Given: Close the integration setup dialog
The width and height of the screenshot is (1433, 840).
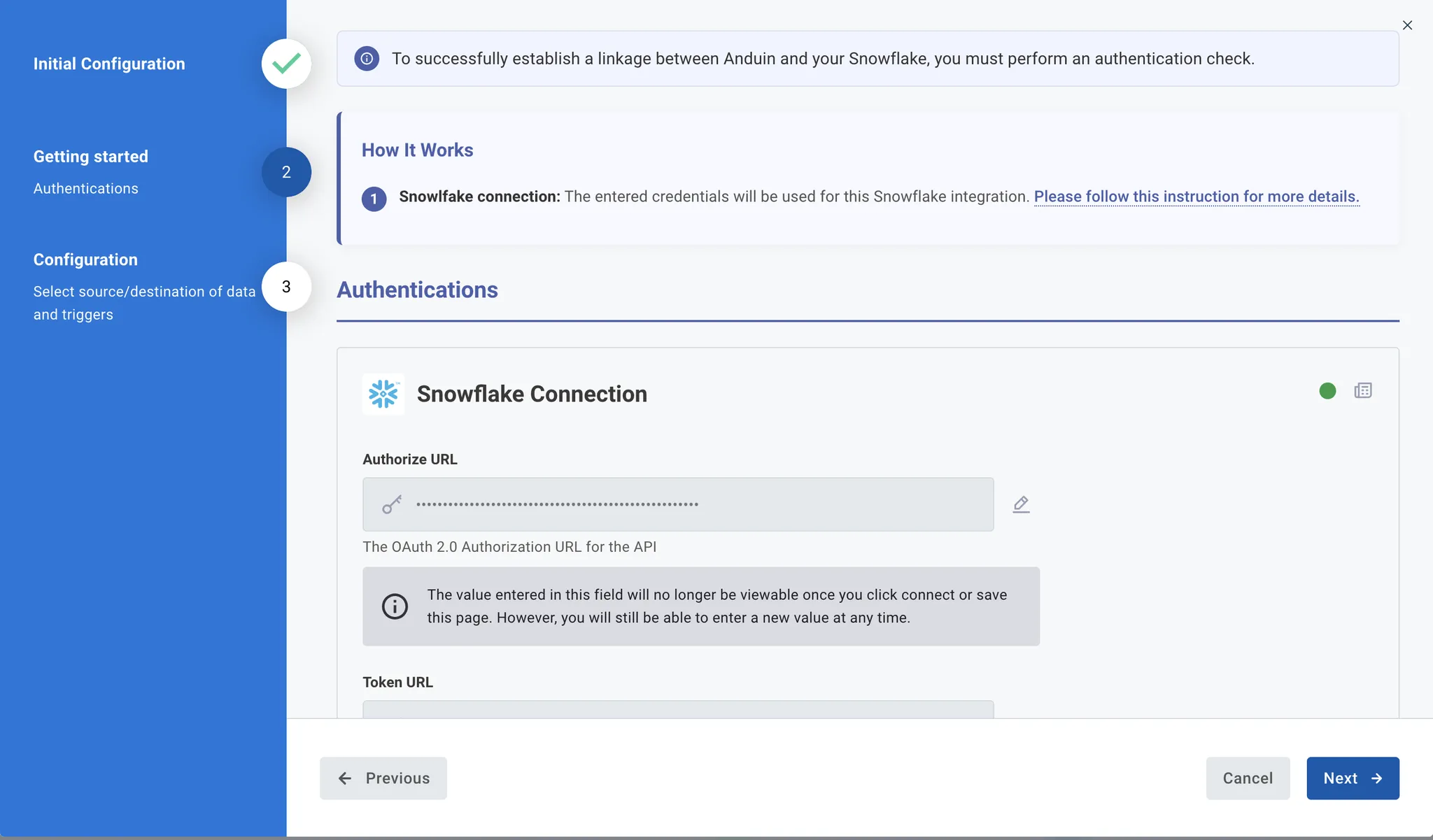Looking at the screenshot, I should point(1407,25).
